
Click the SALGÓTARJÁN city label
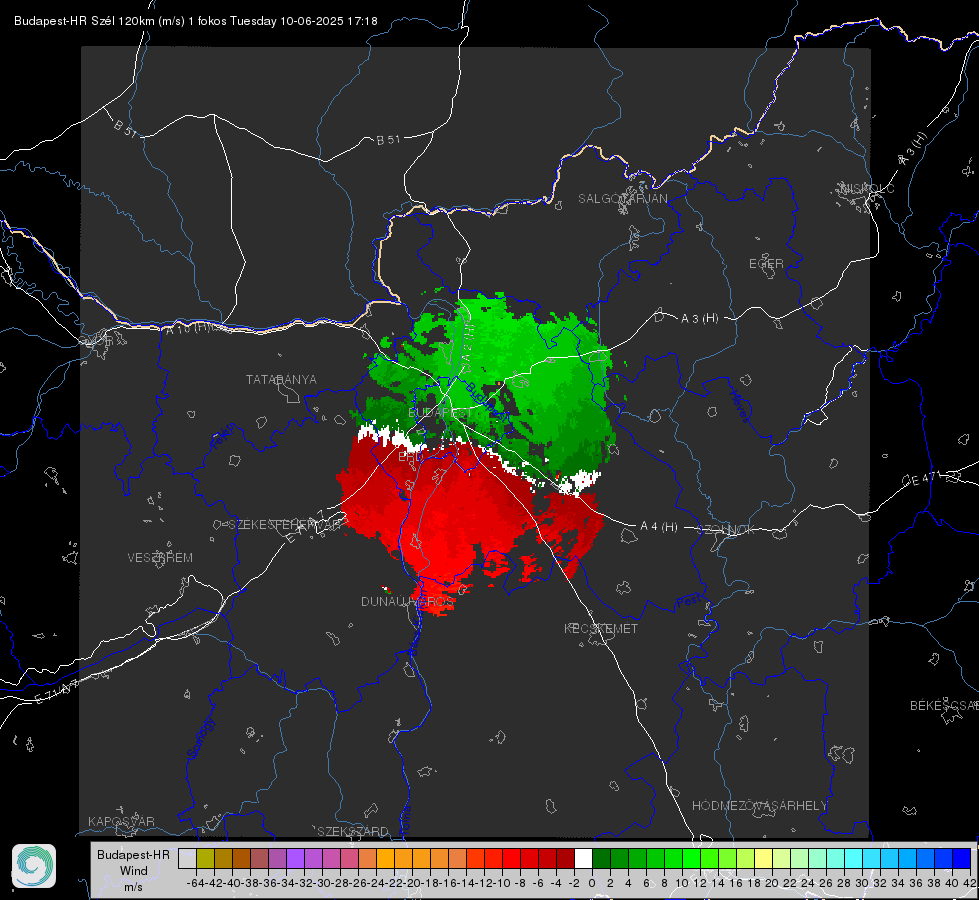622,199
